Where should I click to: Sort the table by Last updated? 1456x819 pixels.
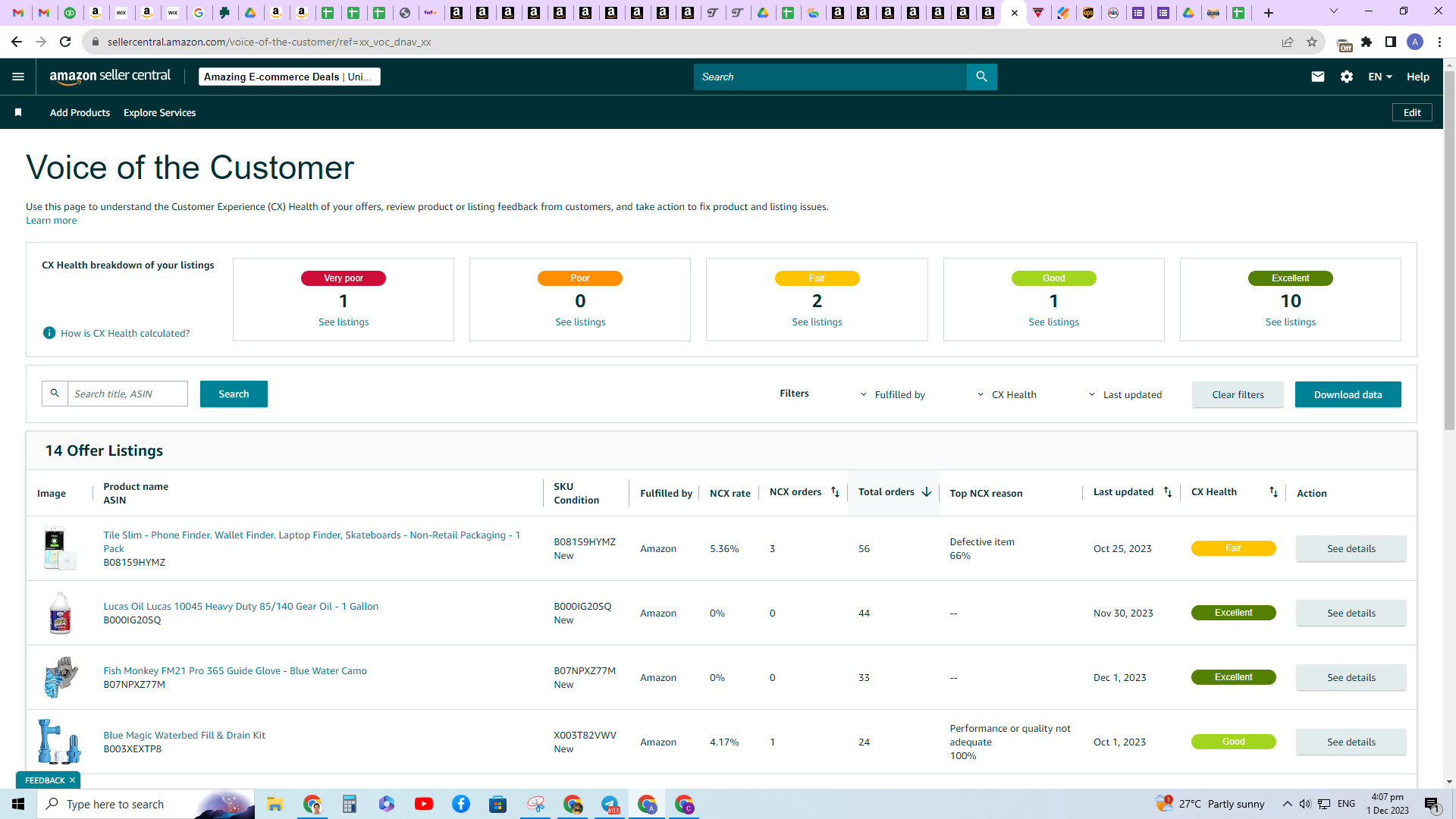(1168, 492)
